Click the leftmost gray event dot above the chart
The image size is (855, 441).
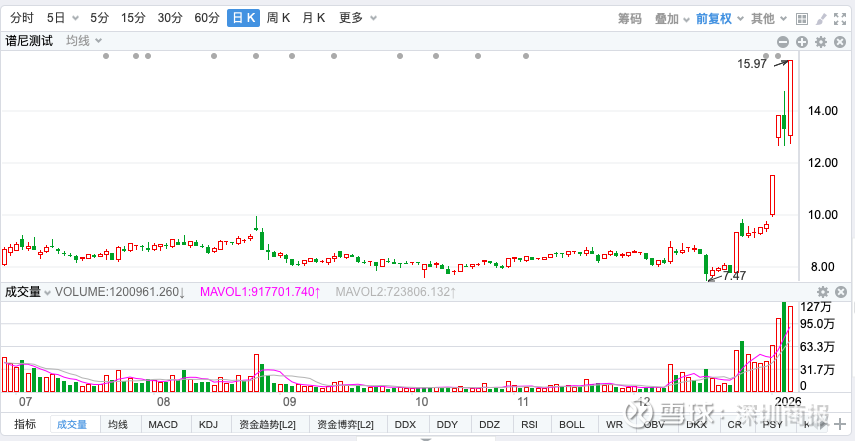106,56
